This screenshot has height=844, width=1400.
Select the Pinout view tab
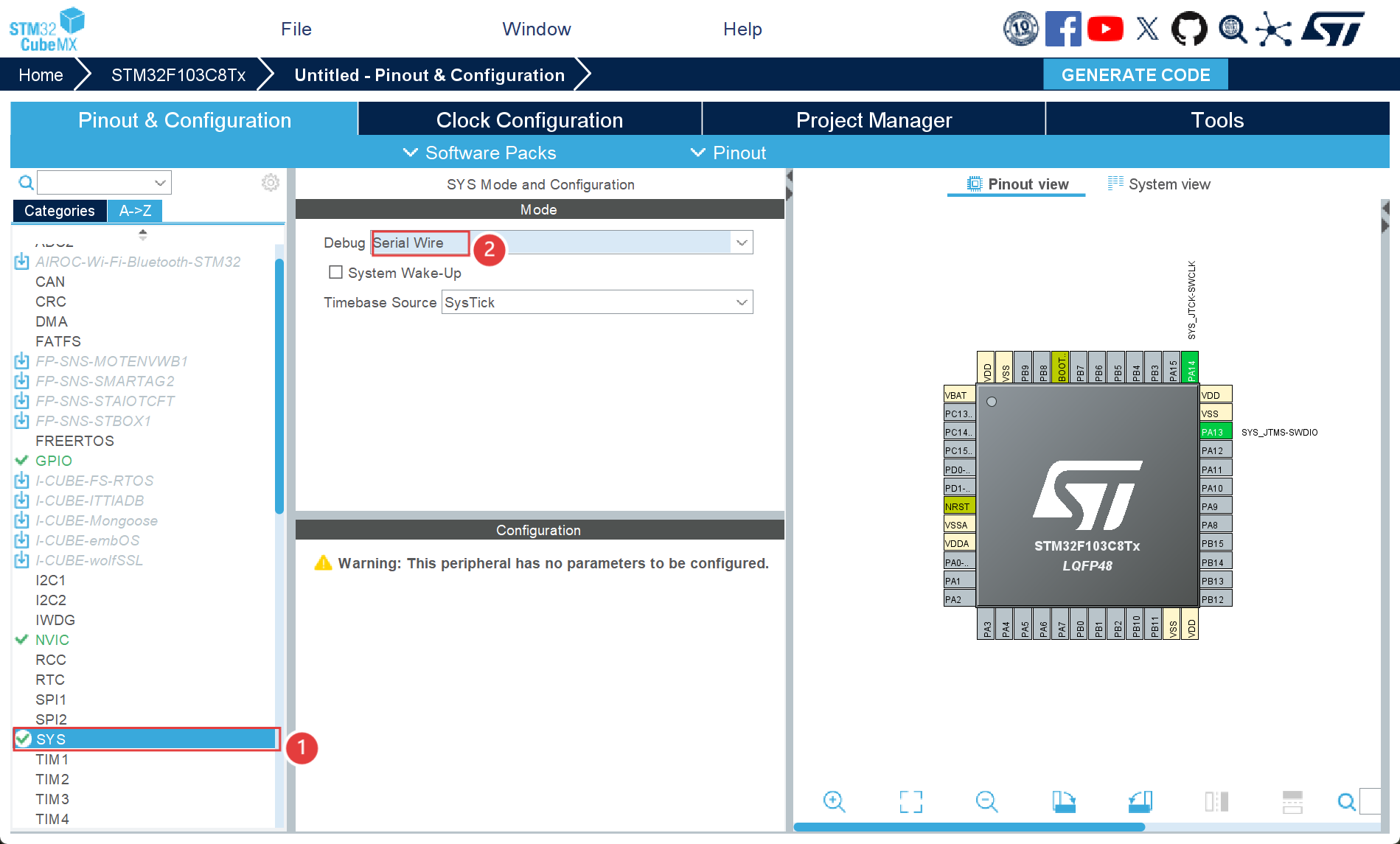1017,184
